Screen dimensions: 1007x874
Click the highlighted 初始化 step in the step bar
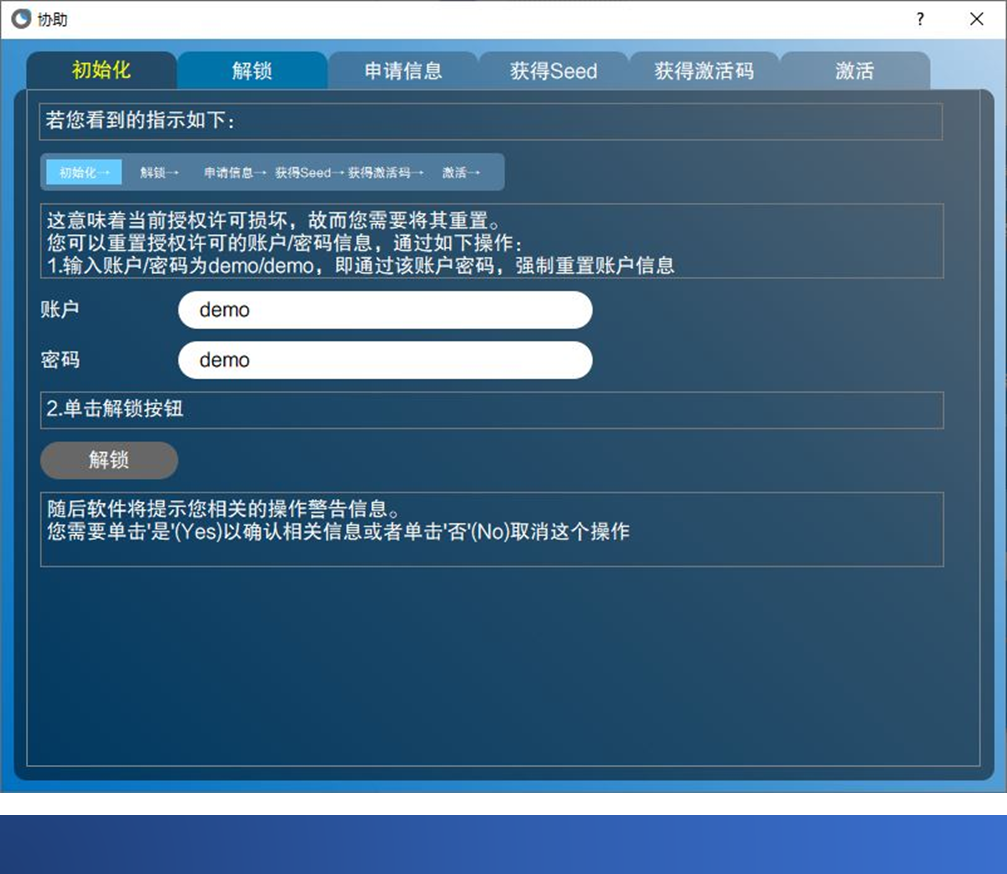[x=84, y=172]
